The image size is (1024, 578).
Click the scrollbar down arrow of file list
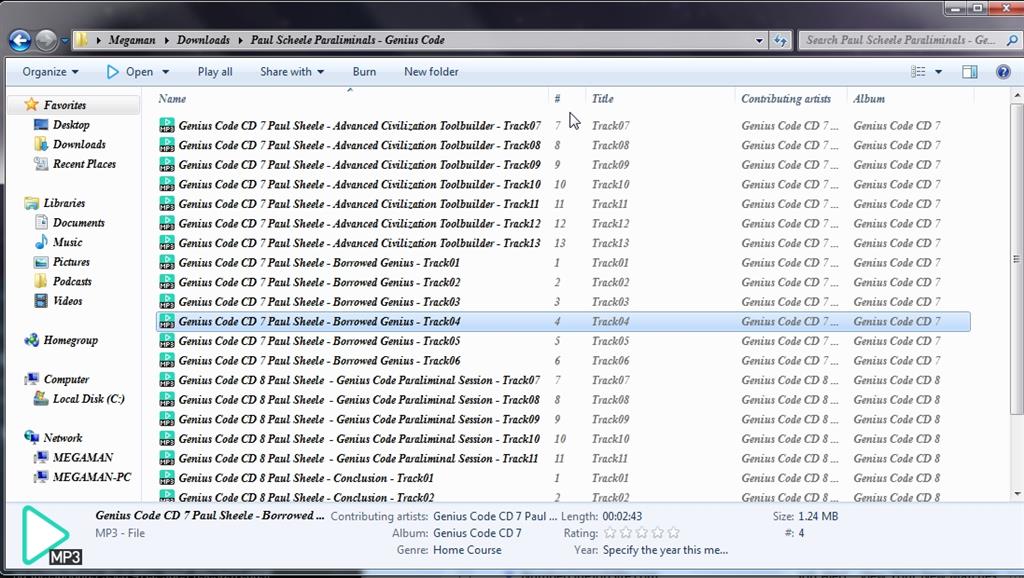[x=1017, y=494]
